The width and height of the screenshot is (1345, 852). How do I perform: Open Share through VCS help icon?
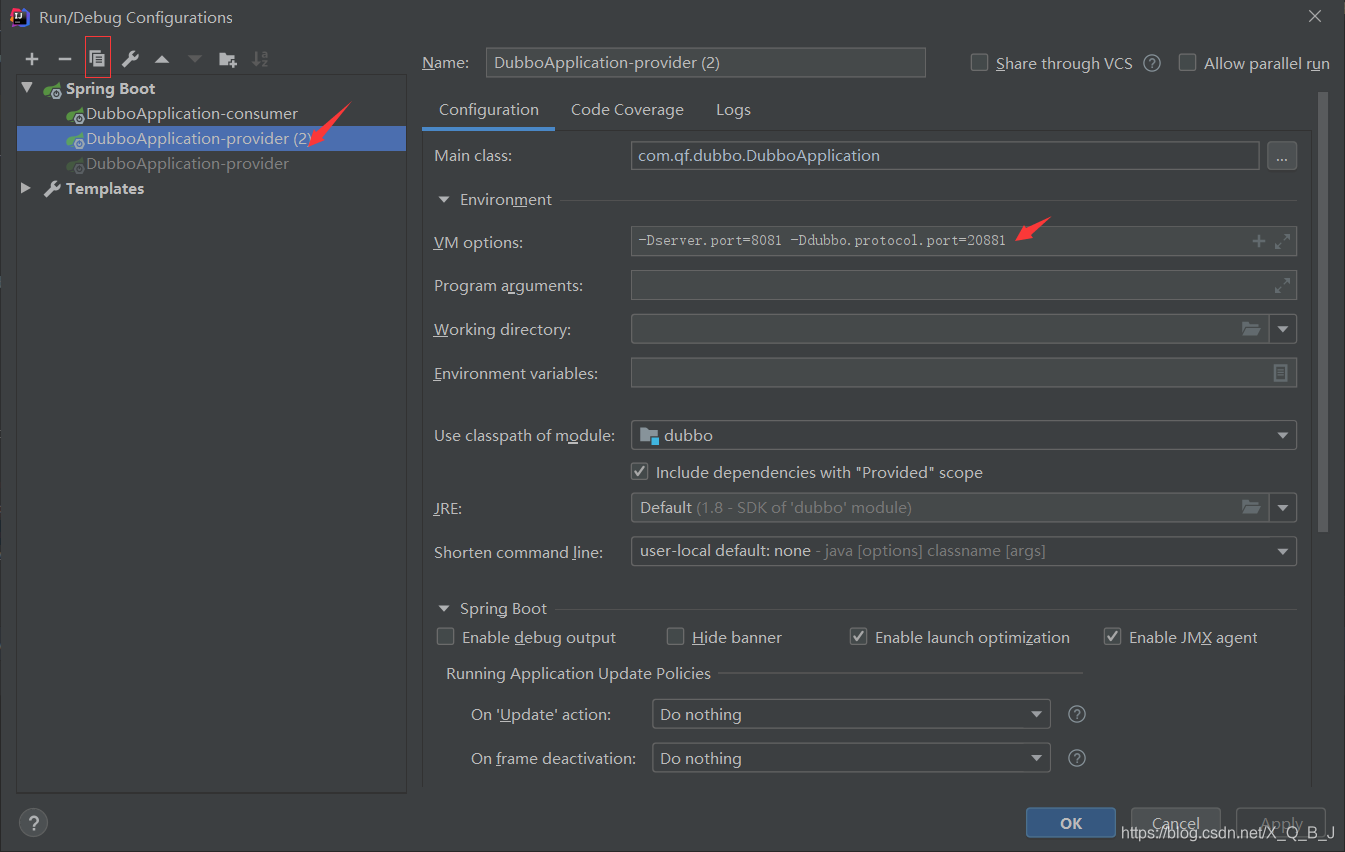[x=1152, y=63]
